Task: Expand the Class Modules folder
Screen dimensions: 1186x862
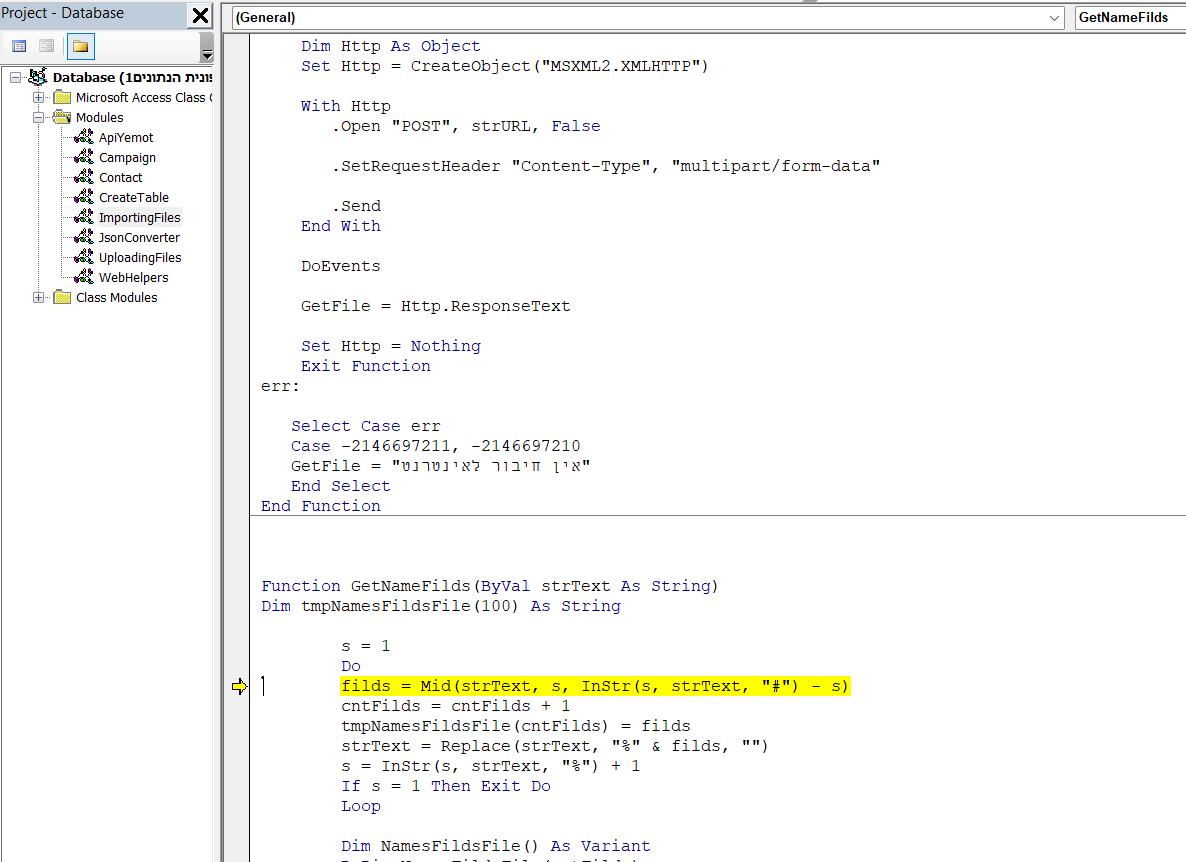Action: point(39,298)
